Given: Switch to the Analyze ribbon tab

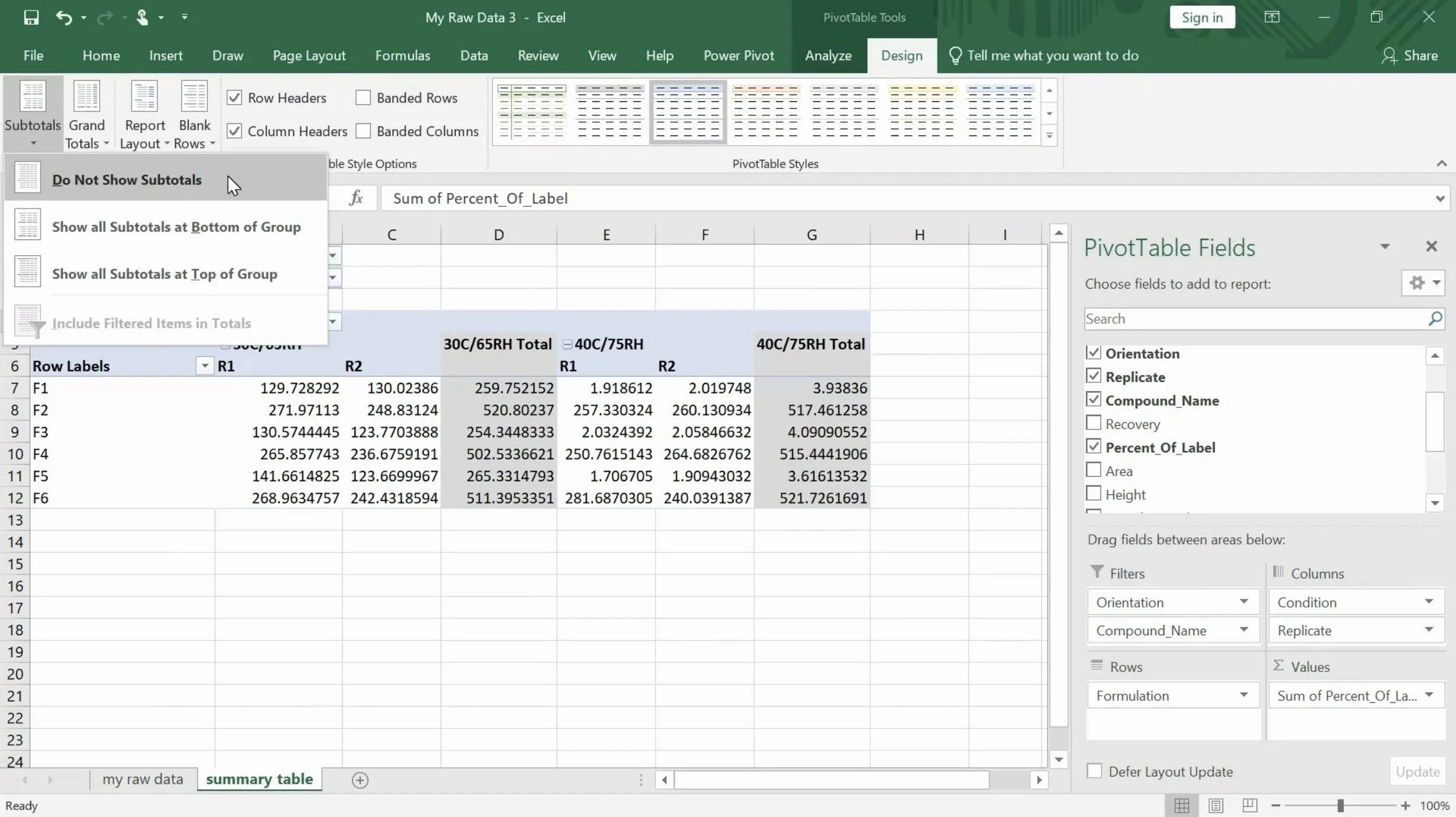Looking at the screenshot, I should point(828,55).
